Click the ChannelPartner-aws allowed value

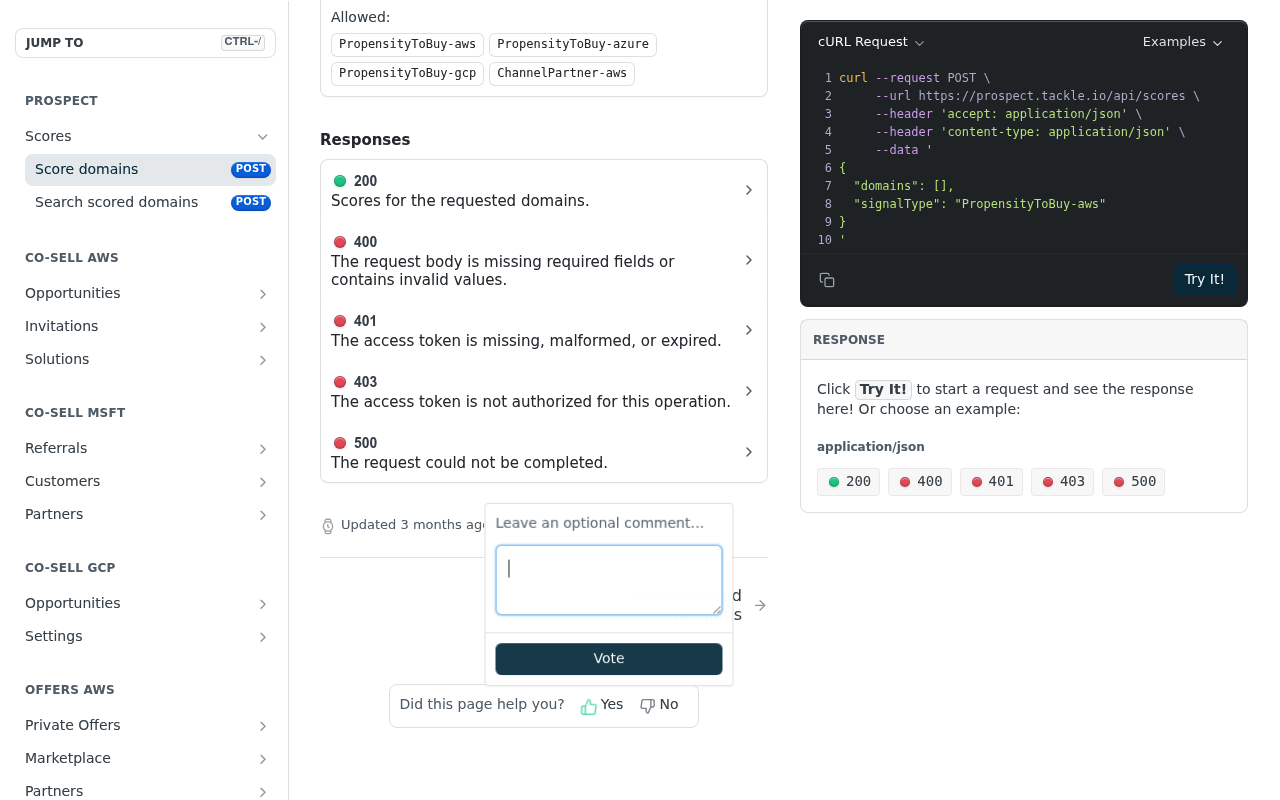click(x=562, y=74)
